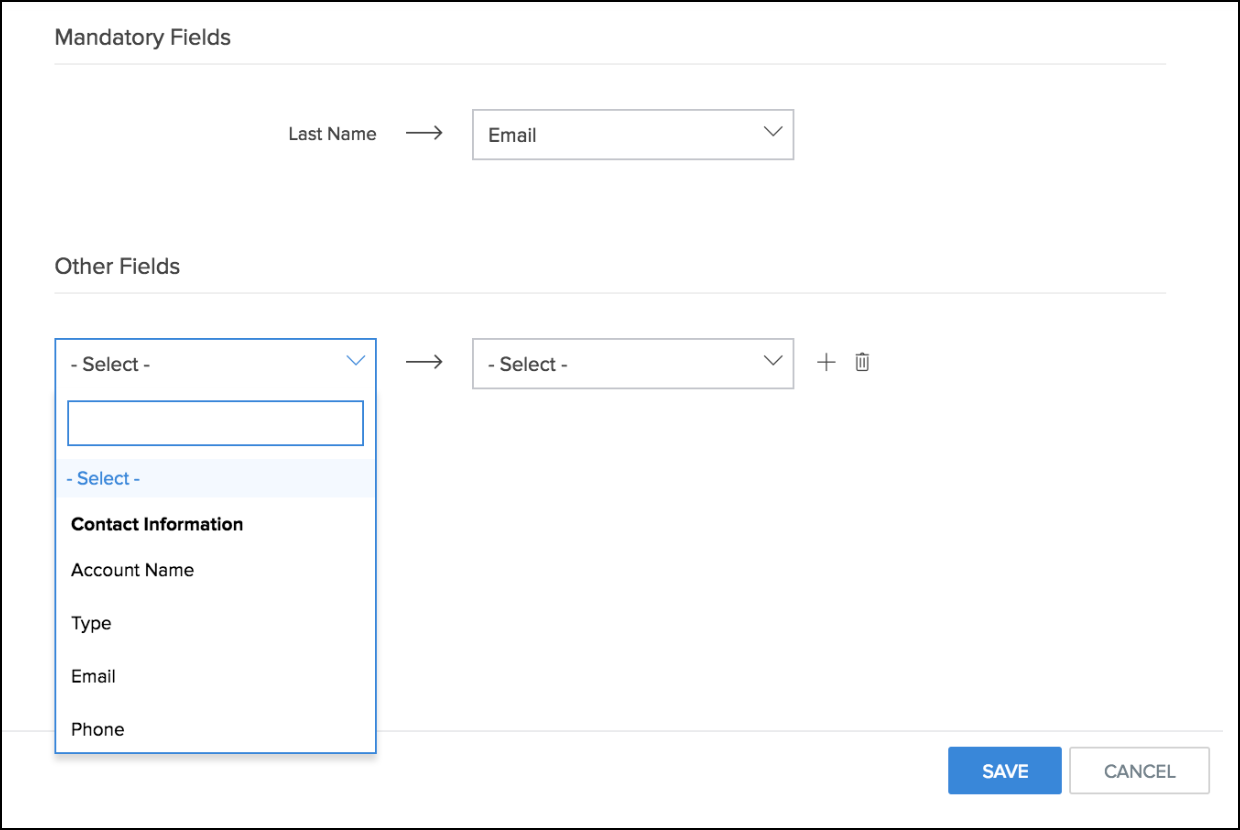This screenshot has height=830, width=1240.
Task: Select the Phone option in the list
Action: pyautogui.click(x=98, y=729)
